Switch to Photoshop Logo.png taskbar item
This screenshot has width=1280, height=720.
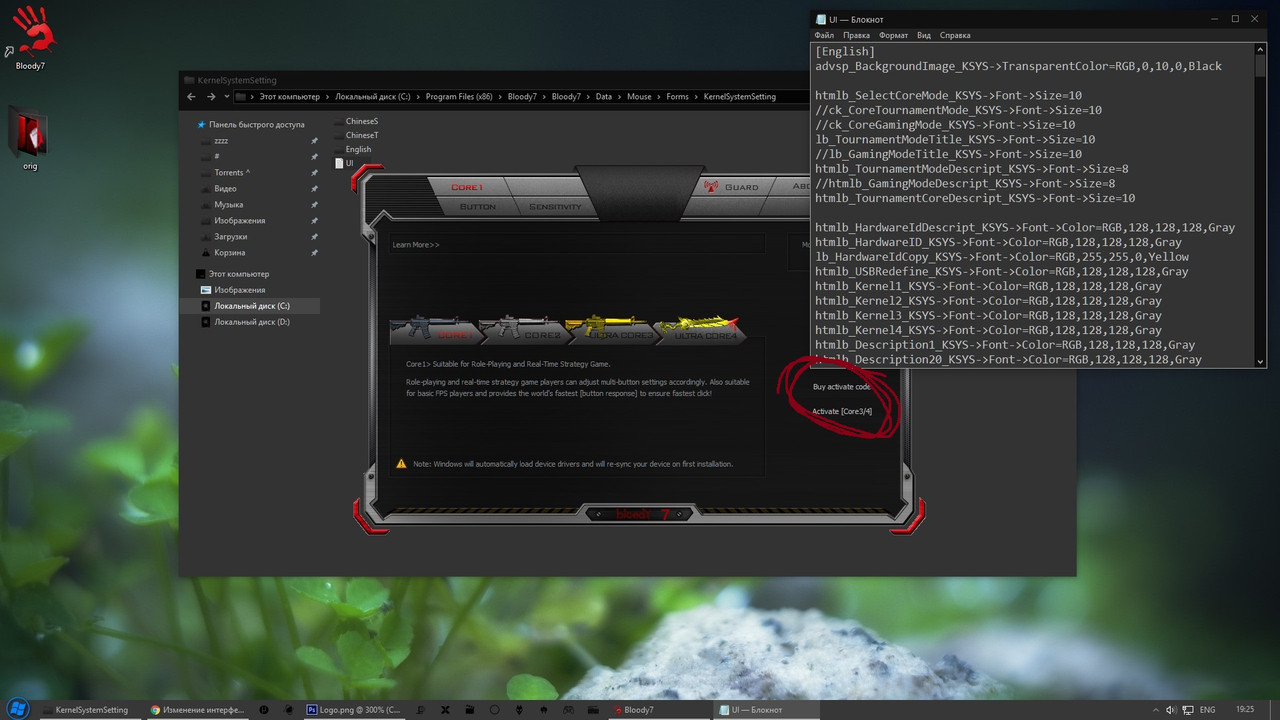point(354,709)
